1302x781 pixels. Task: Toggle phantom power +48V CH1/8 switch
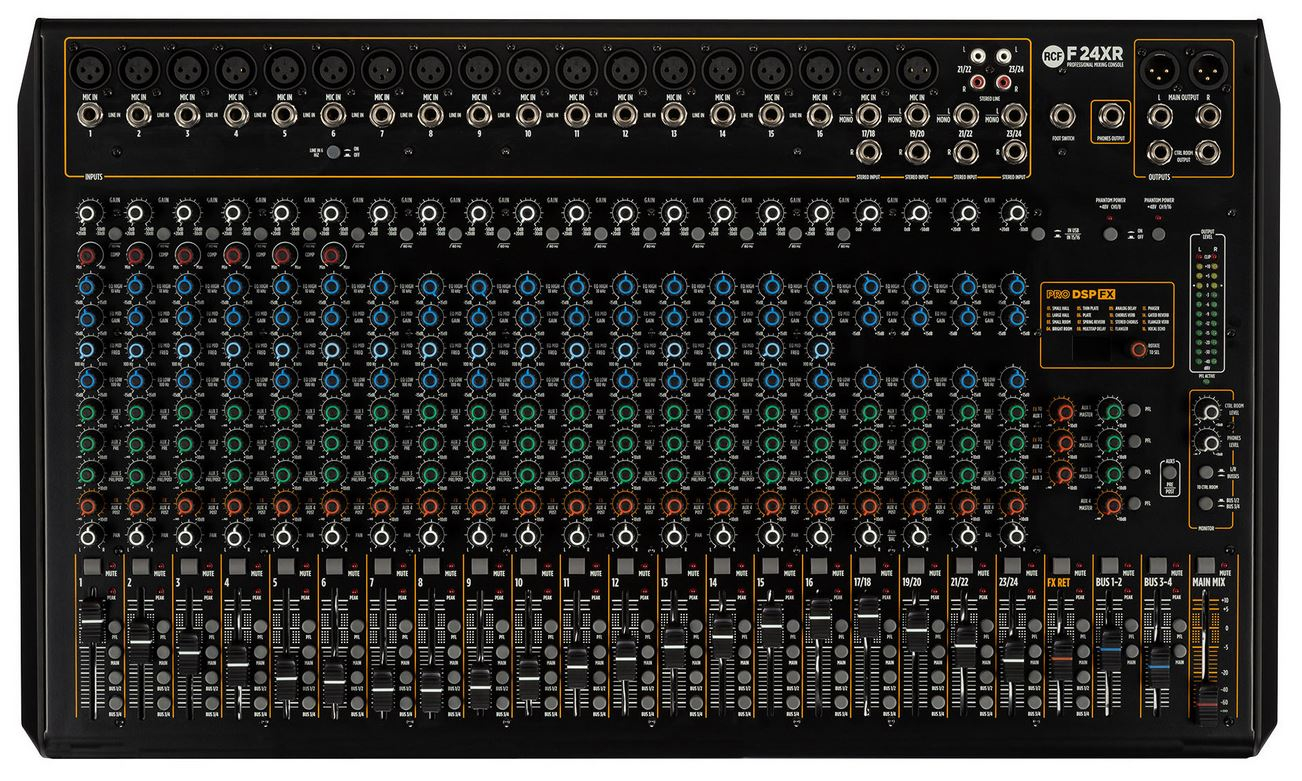click(x=1111, y=233)
